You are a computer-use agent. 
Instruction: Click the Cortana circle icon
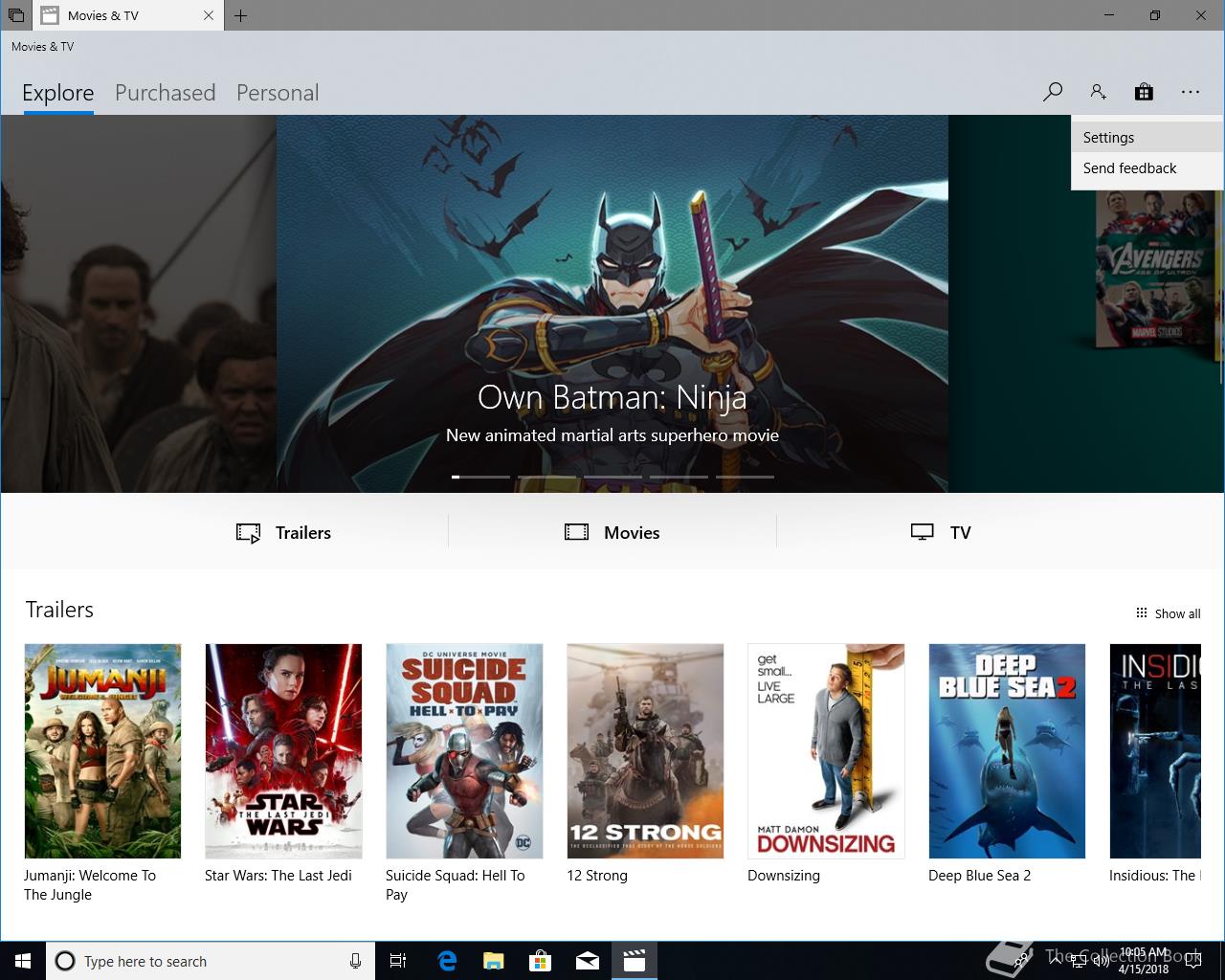65,961
